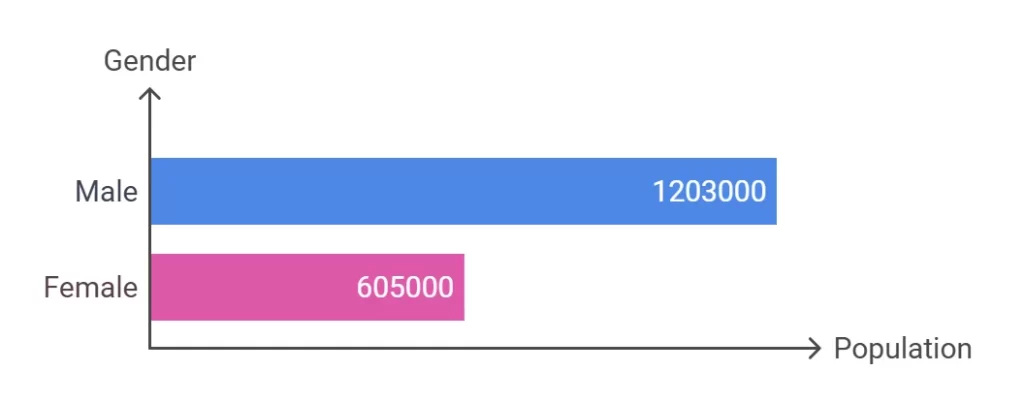This screenshot has width=1024, height=402.
Task: Click the upward arrowhead of Gender axis
Action: (150, 94)
